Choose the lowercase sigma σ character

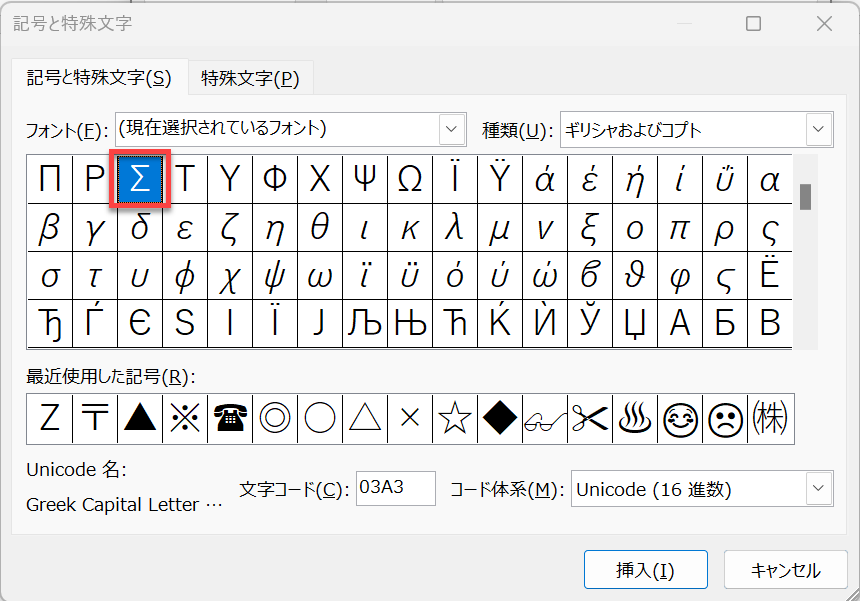tap(50, 275)
